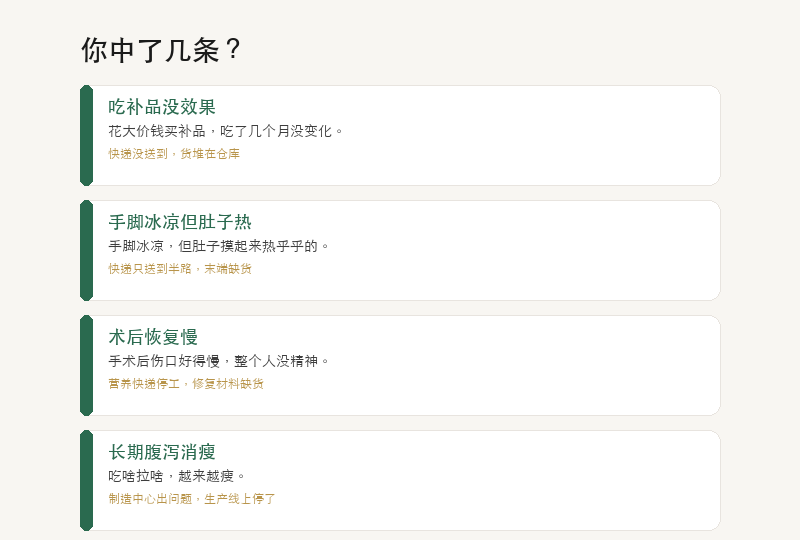This screenshot has width=800, height=540.
Task: Click green bar on 手脚冰凉但肚子热 card
Action: coord(86,250)
